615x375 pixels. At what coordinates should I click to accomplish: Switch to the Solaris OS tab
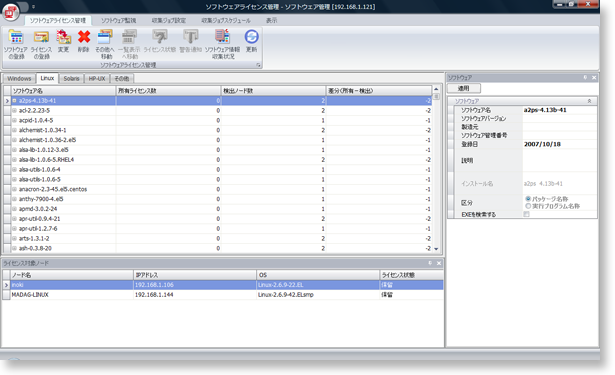[71, 78]
